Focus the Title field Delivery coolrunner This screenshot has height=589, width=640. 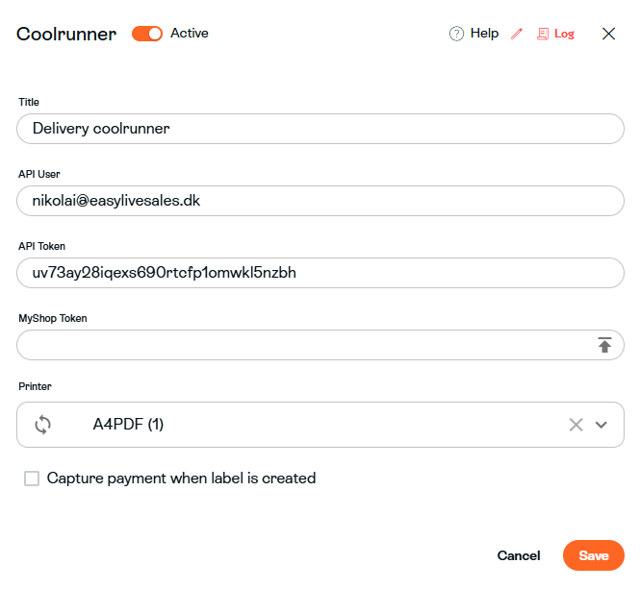coord(320,129)
